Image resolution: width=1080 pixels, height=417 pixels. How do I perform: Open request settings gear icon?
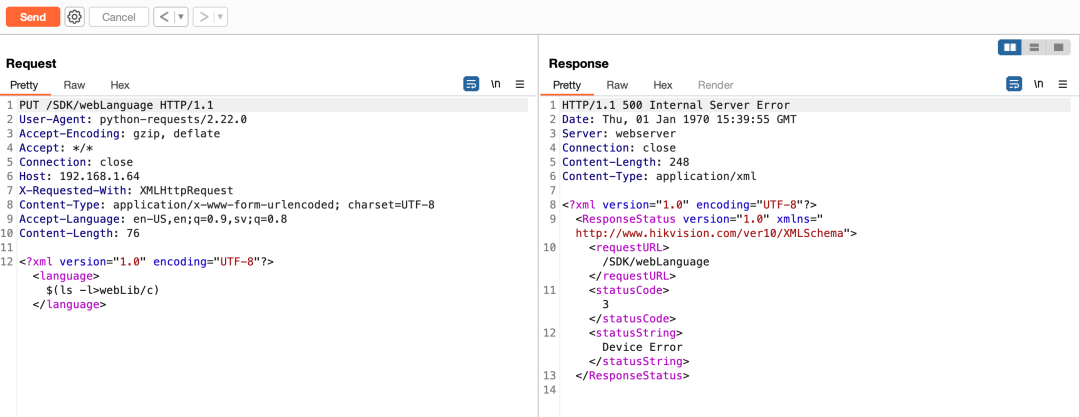pos(74,17)
